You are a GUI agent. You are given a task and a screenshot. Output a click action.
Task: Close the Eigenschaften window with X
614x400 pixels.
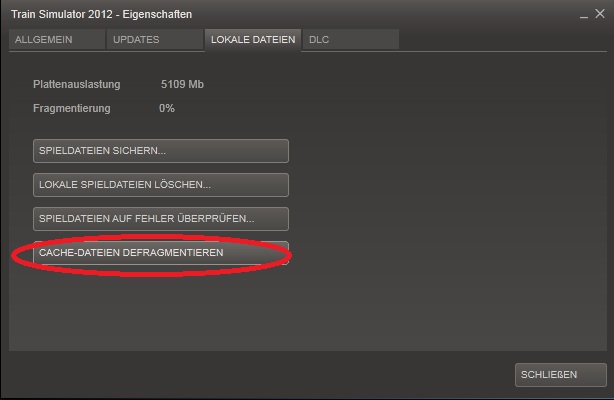click(x=600, y=14)
